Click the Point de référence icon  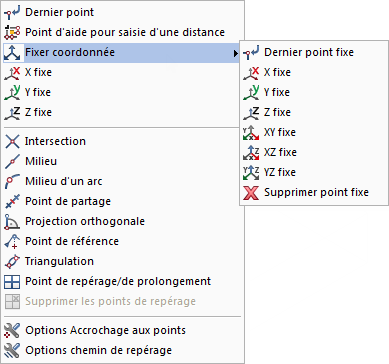click(12, 242)
